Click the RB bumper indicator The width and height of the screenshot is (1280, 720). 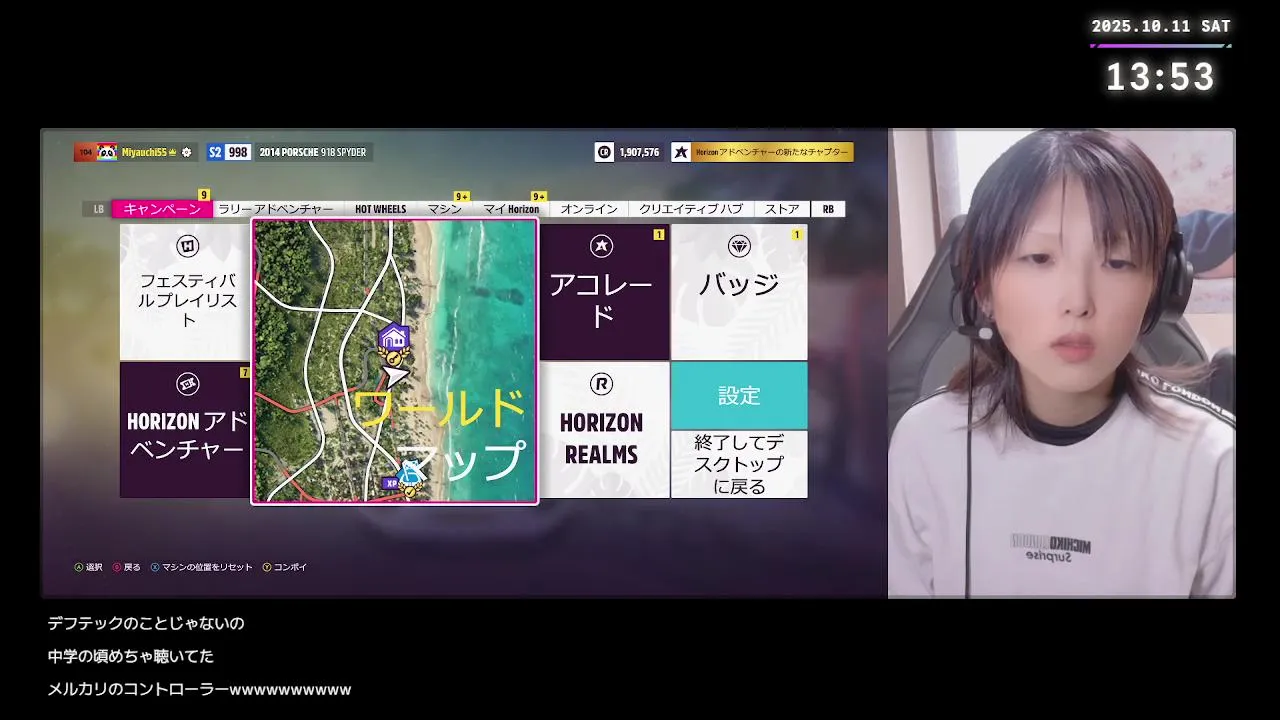click(x=828, y=209)
